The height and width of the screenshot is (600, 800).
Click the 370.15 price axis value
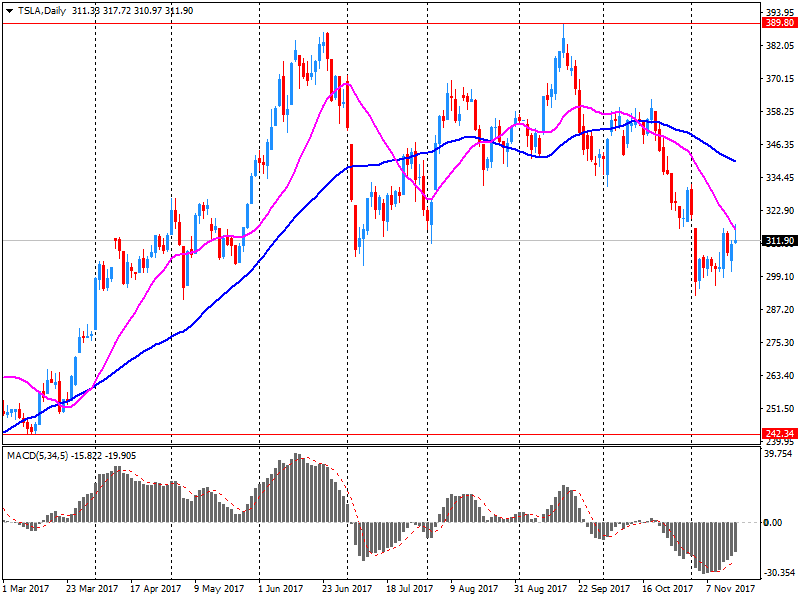click(781, 79)
